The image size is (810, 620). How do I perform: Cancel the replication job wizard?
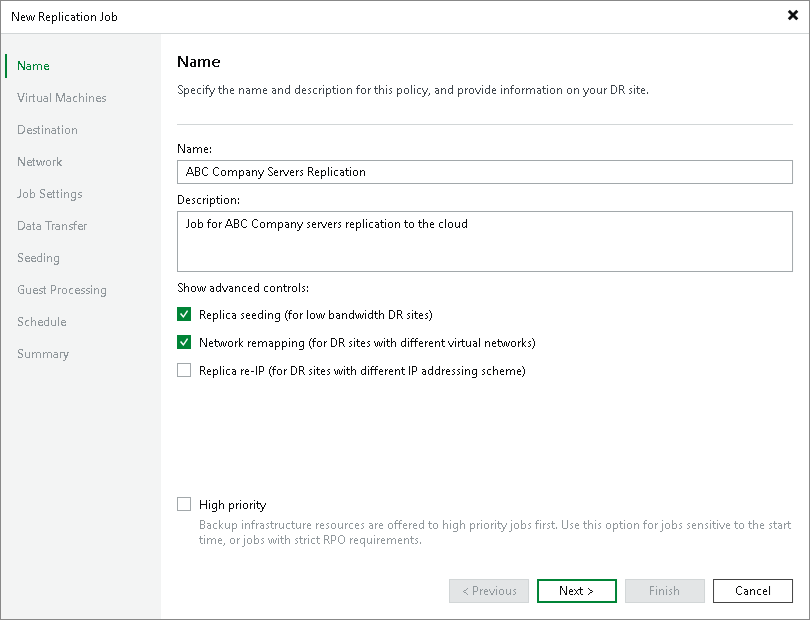752,591
